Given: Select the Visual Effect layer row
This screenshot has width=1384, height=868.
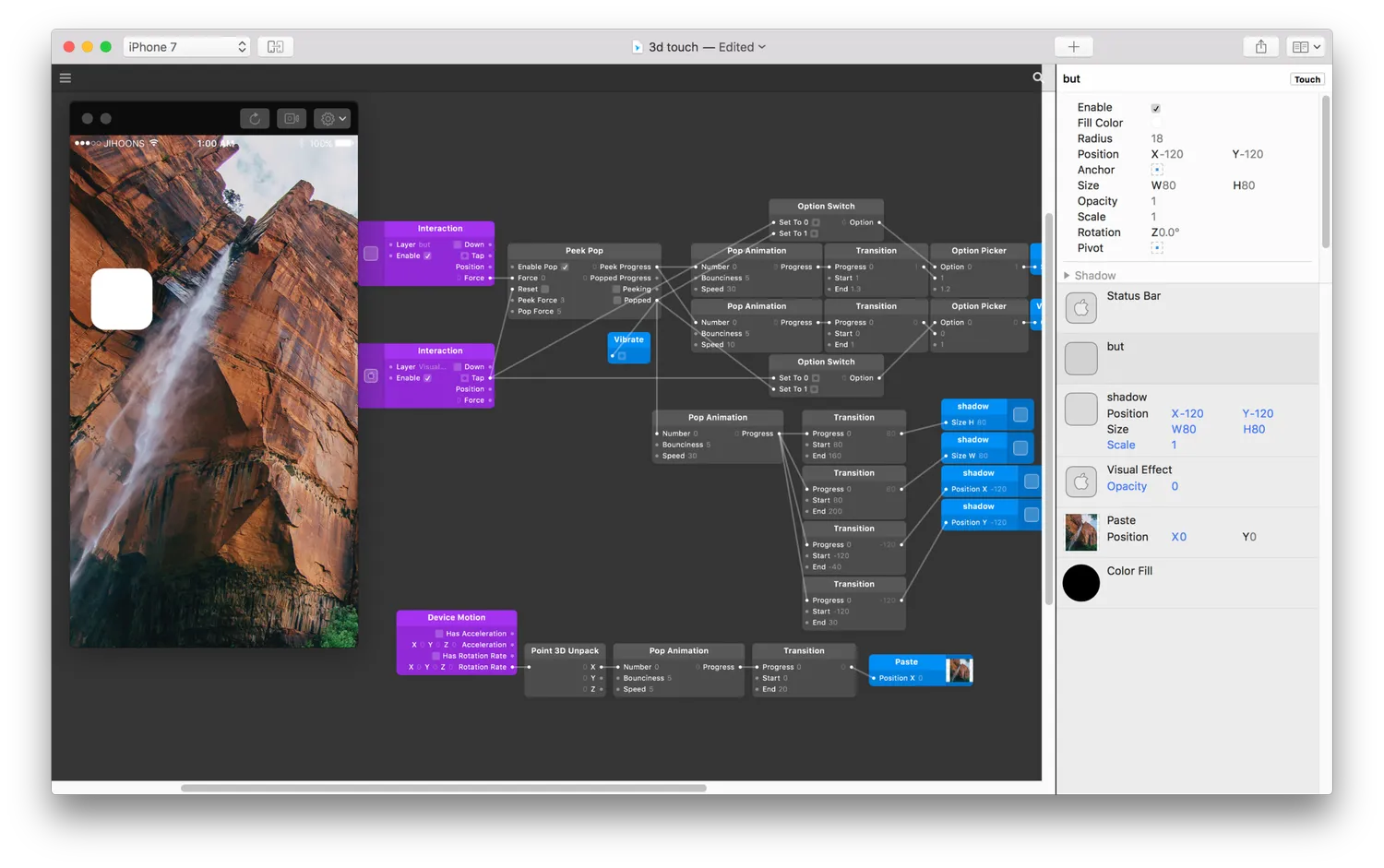Looking at the screenshot, I should (1187, 480).
